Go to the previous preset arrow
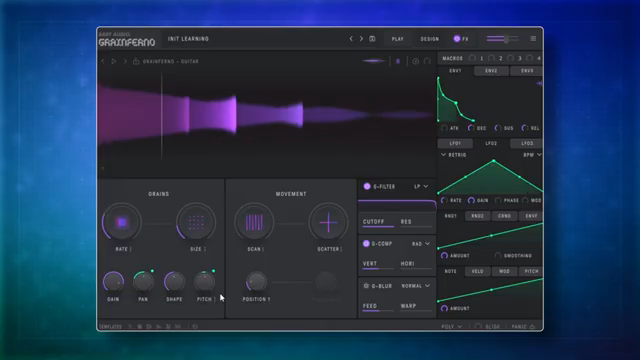Viewport: 640px width, 360px height. 351,39
